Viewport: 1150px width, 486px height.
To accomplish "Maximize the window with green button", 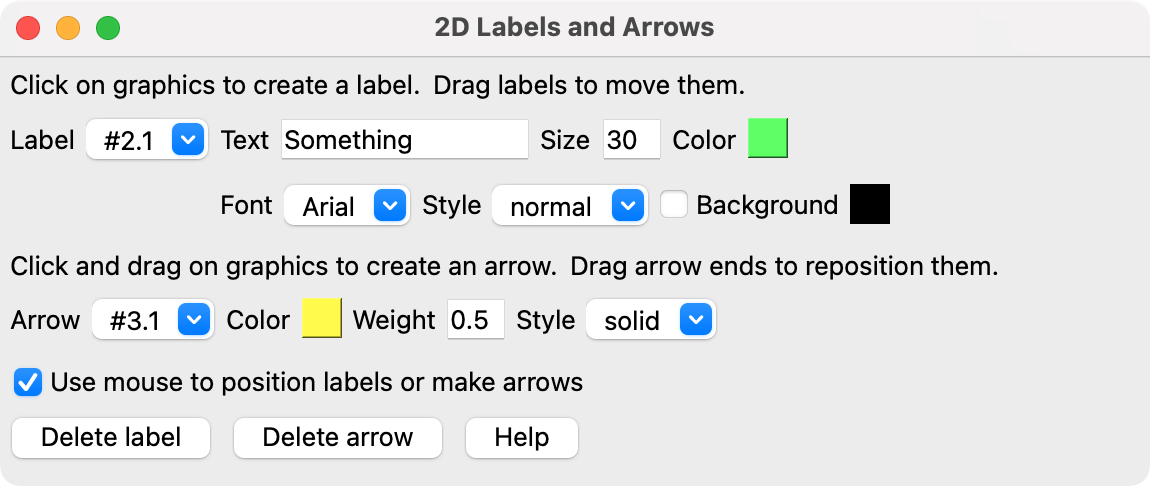I will pos(108,27).
